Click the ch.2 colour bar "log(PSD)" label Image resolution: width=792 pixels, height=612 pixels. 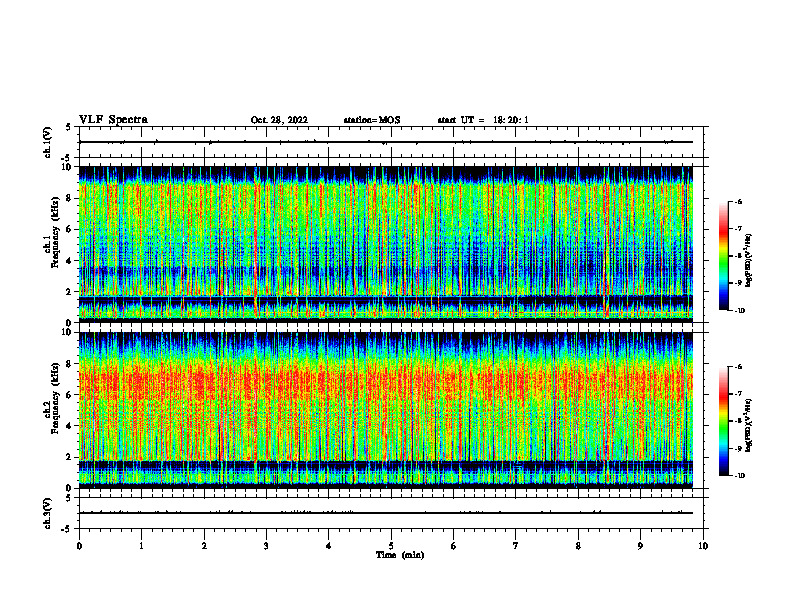point(749,426)
